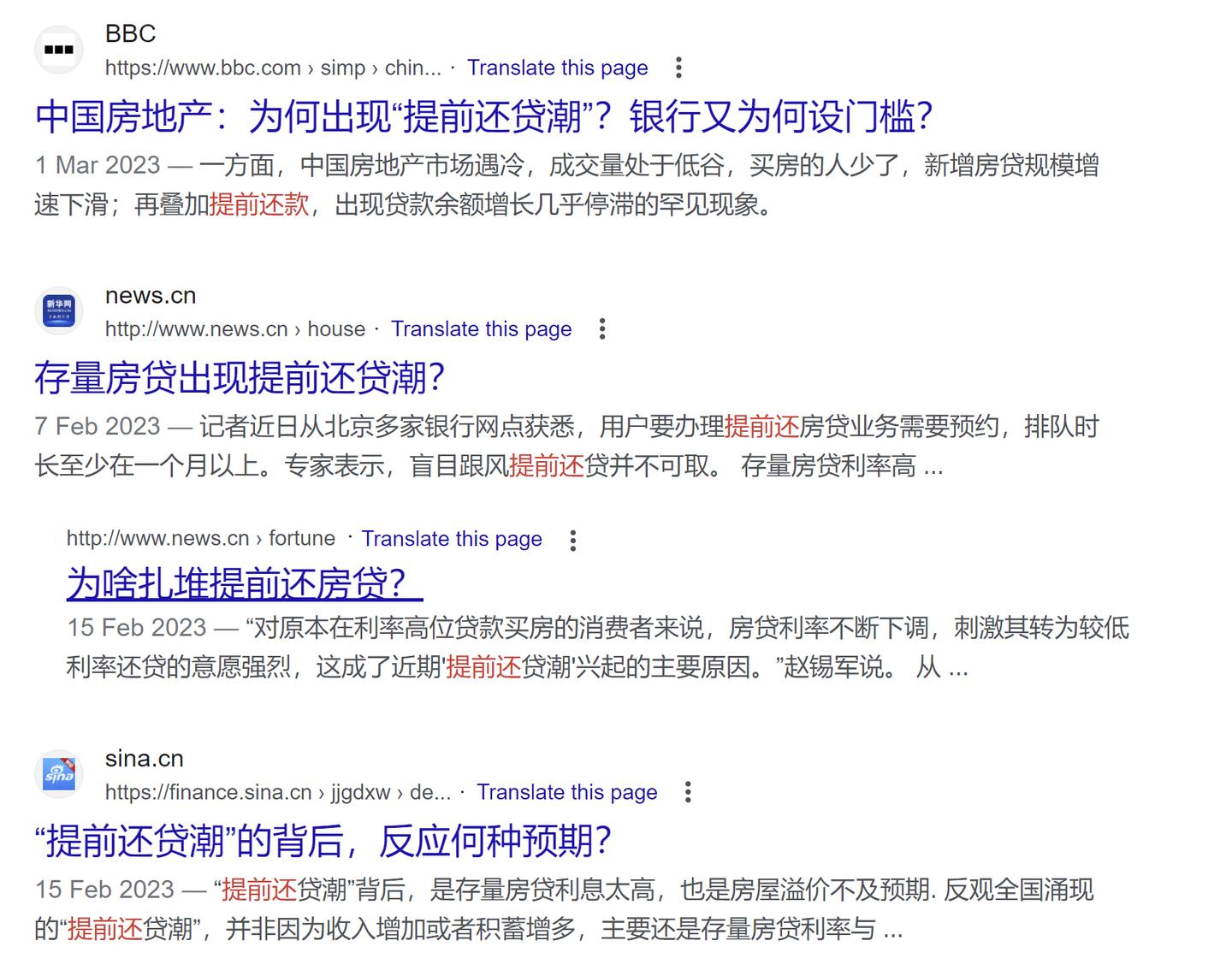Open the three-dot menu for the news.cn result
The height and width of the screenshot is (970, 1232).
click(602, 328)
